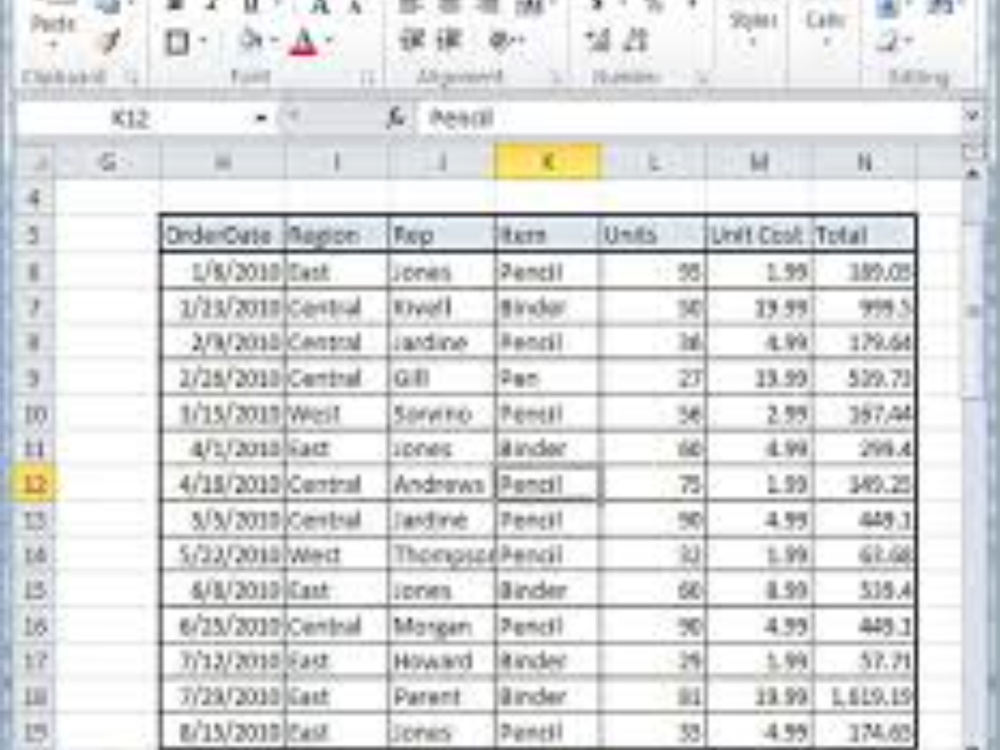Select the cell containing Andrews
Image resolution: width=1000 pixels, height=750 pixels.
click(x=441, y=484)
